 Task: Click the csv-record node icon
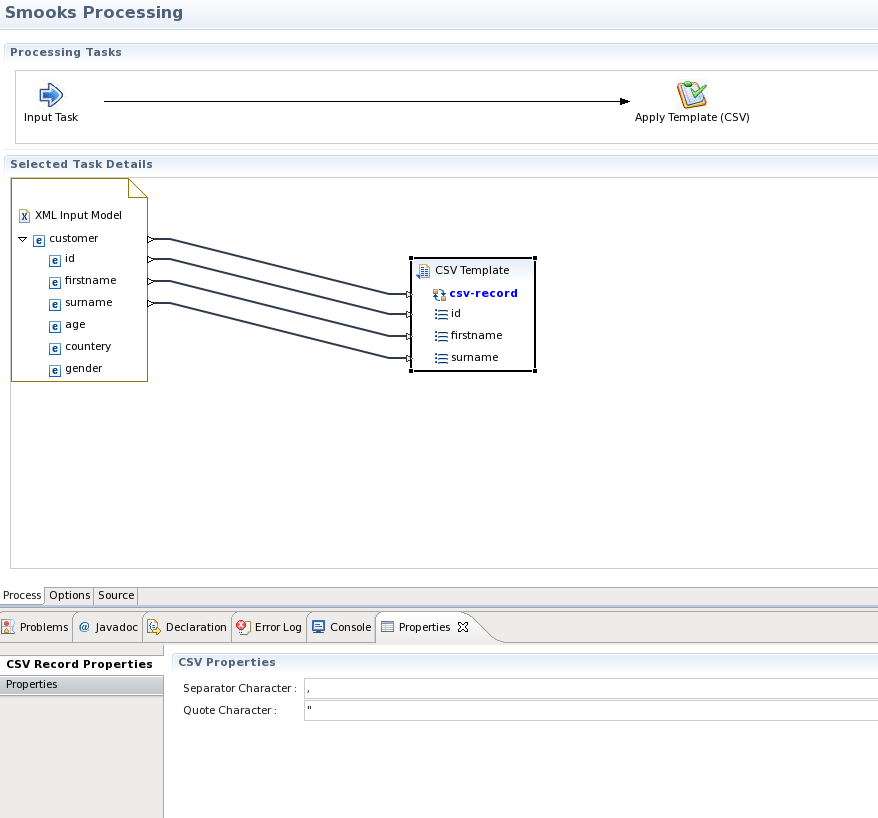pyautogui.click(x=439, y=294)
